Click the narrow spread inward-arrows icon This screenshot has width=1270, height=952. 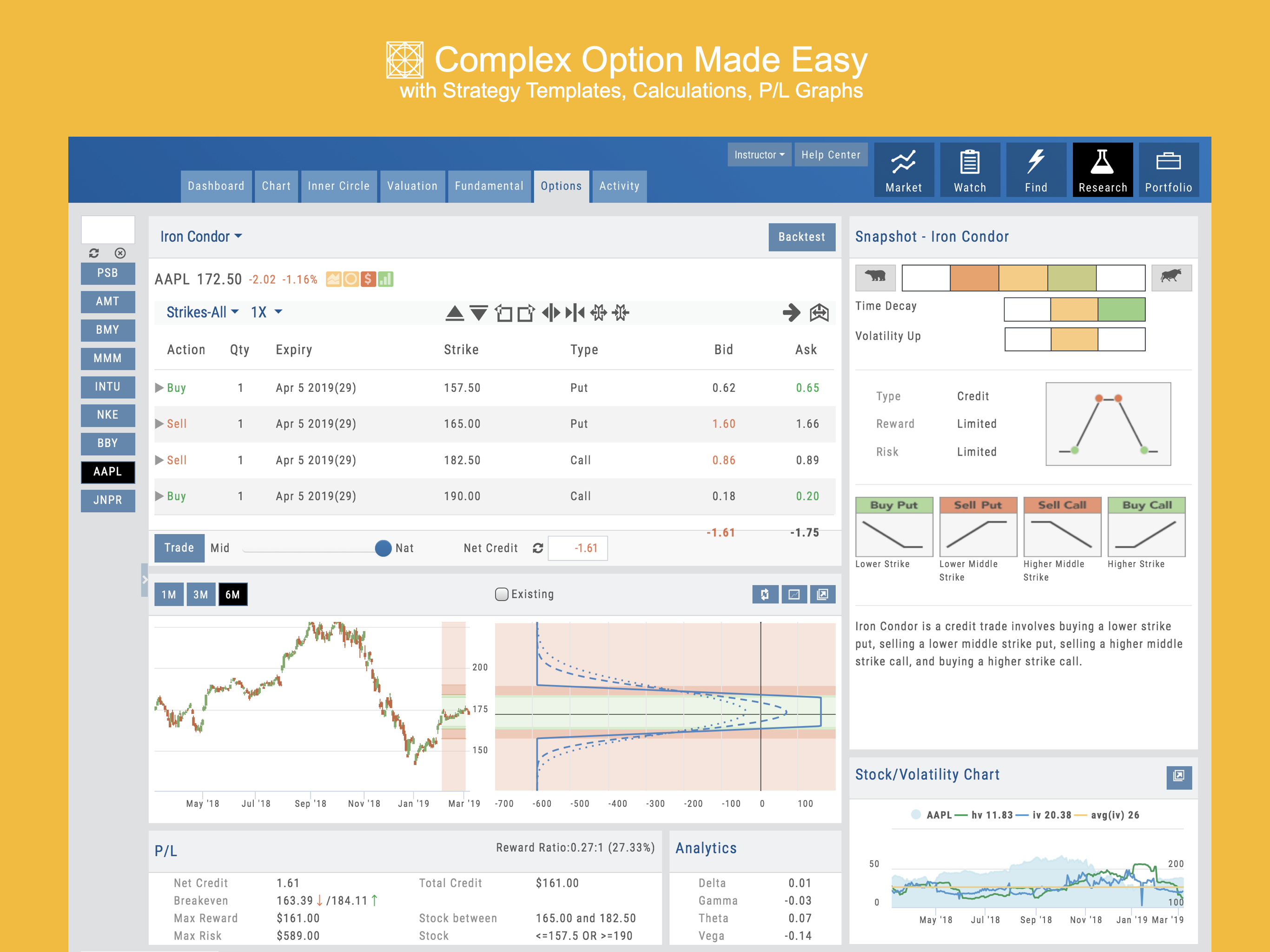pyautogui.click(x=575, y=313)
